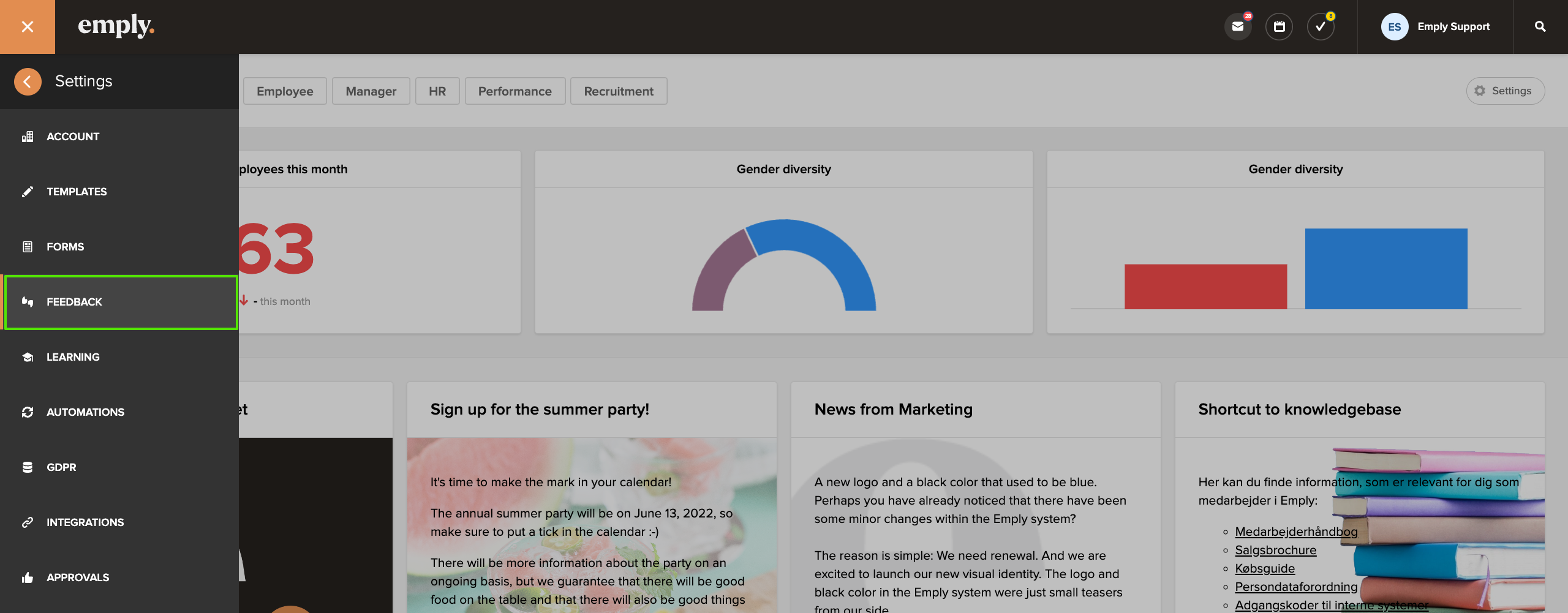This screenshot has height=613, width=1568.
Task: Click the orange back arrow beside Settings
Action: point(28,81)
